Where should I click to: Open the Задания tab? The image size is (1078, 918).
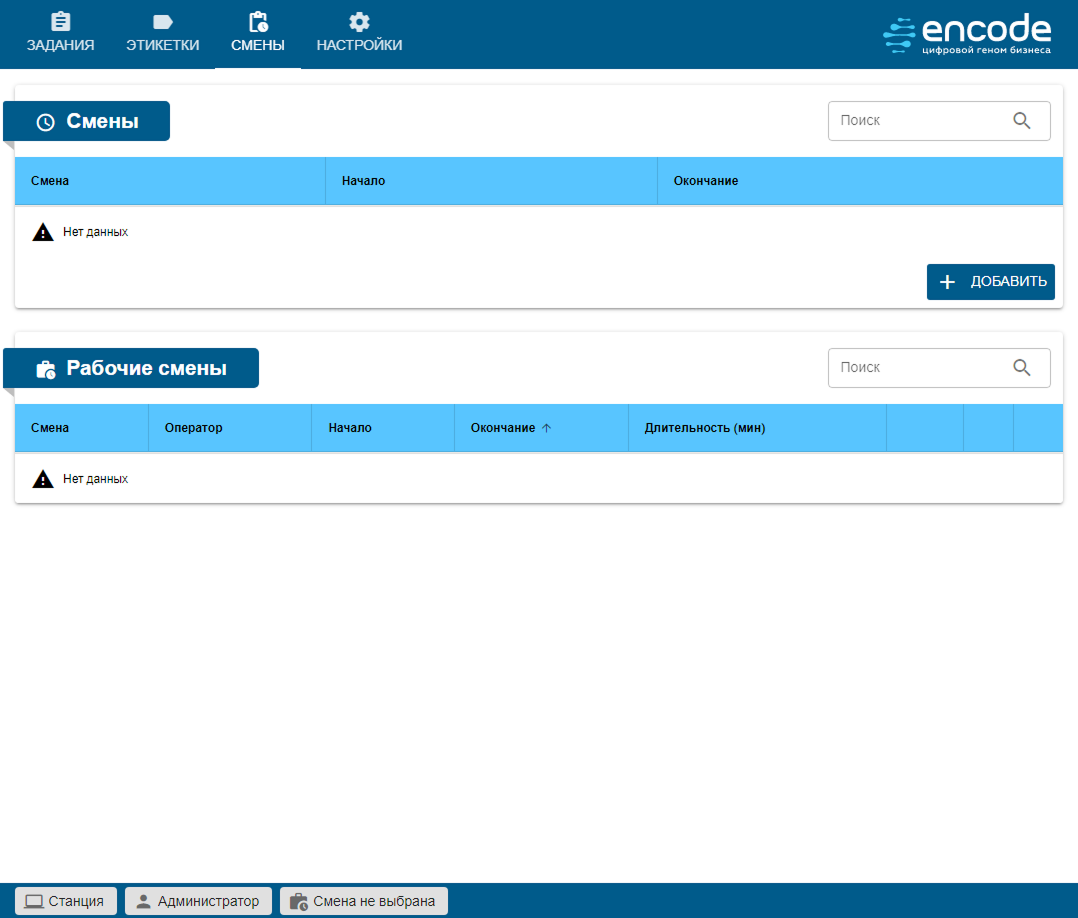pos(60,34)
